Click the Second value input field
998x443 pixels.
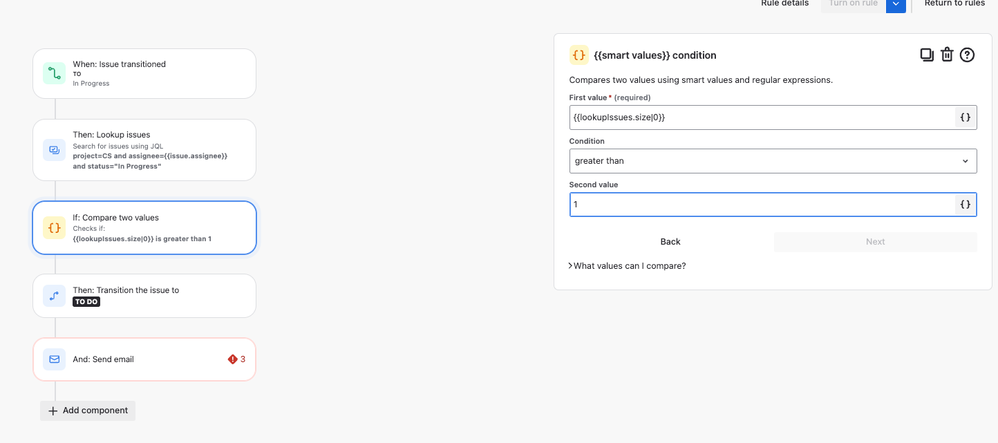[762, 204]
